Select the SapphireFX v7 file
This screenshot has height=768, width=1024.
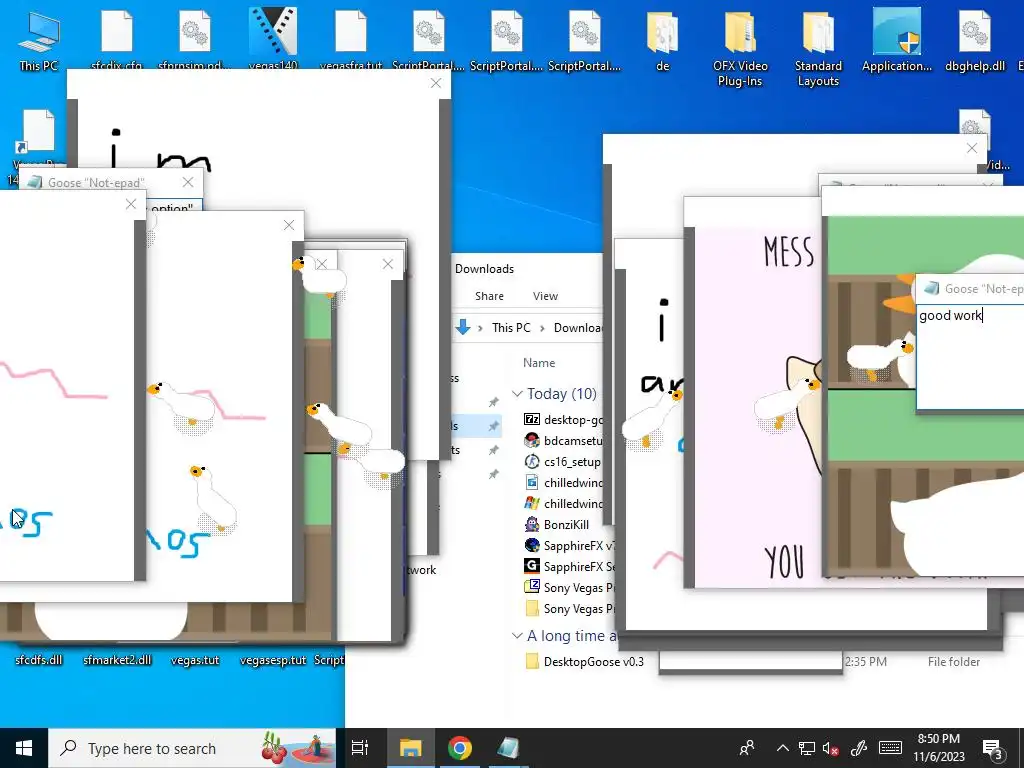[x=569, y=545]
